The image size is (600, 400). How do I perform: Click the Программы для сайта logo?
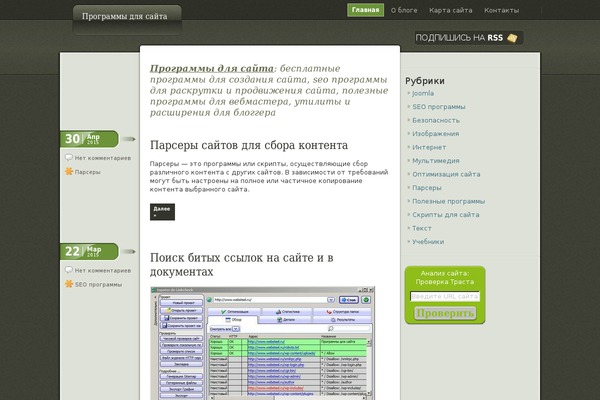pos(125,16)
